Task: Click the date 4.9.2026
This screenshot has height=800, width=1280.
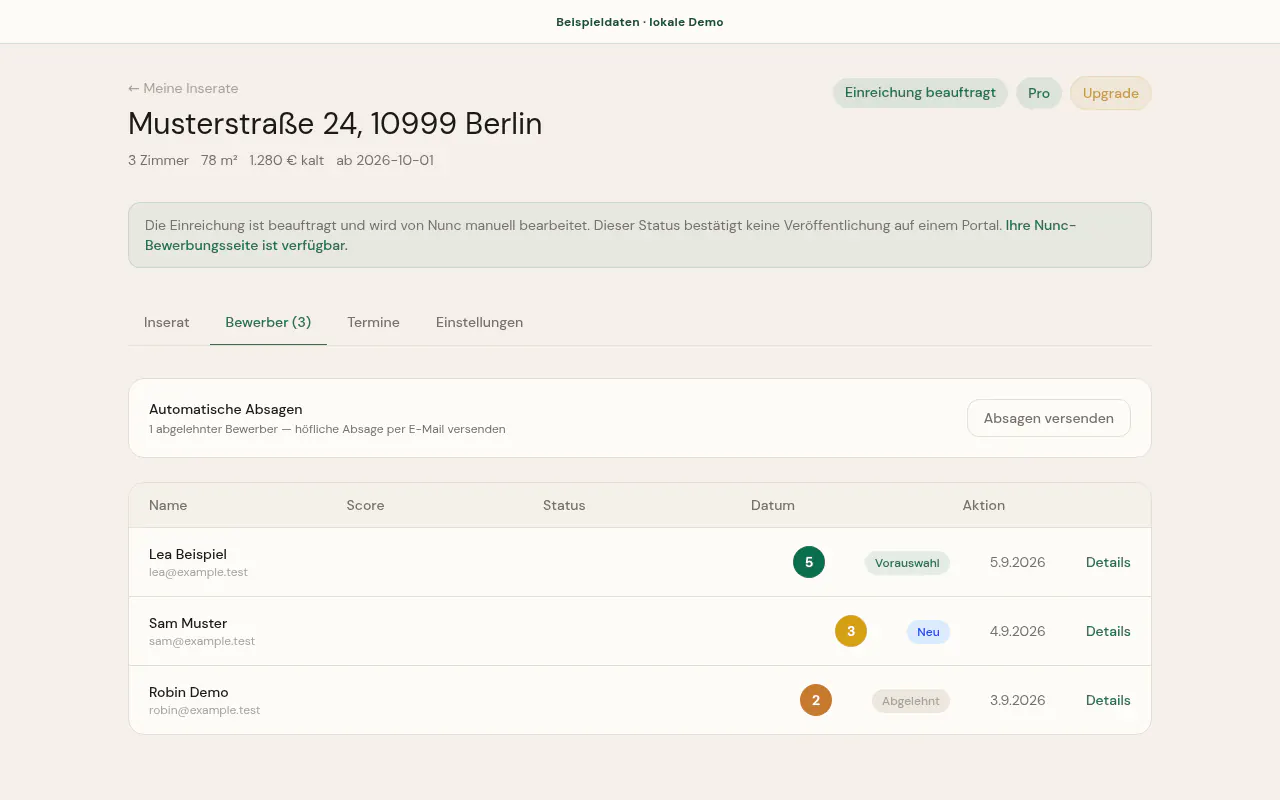Action: pos(1018,631)
